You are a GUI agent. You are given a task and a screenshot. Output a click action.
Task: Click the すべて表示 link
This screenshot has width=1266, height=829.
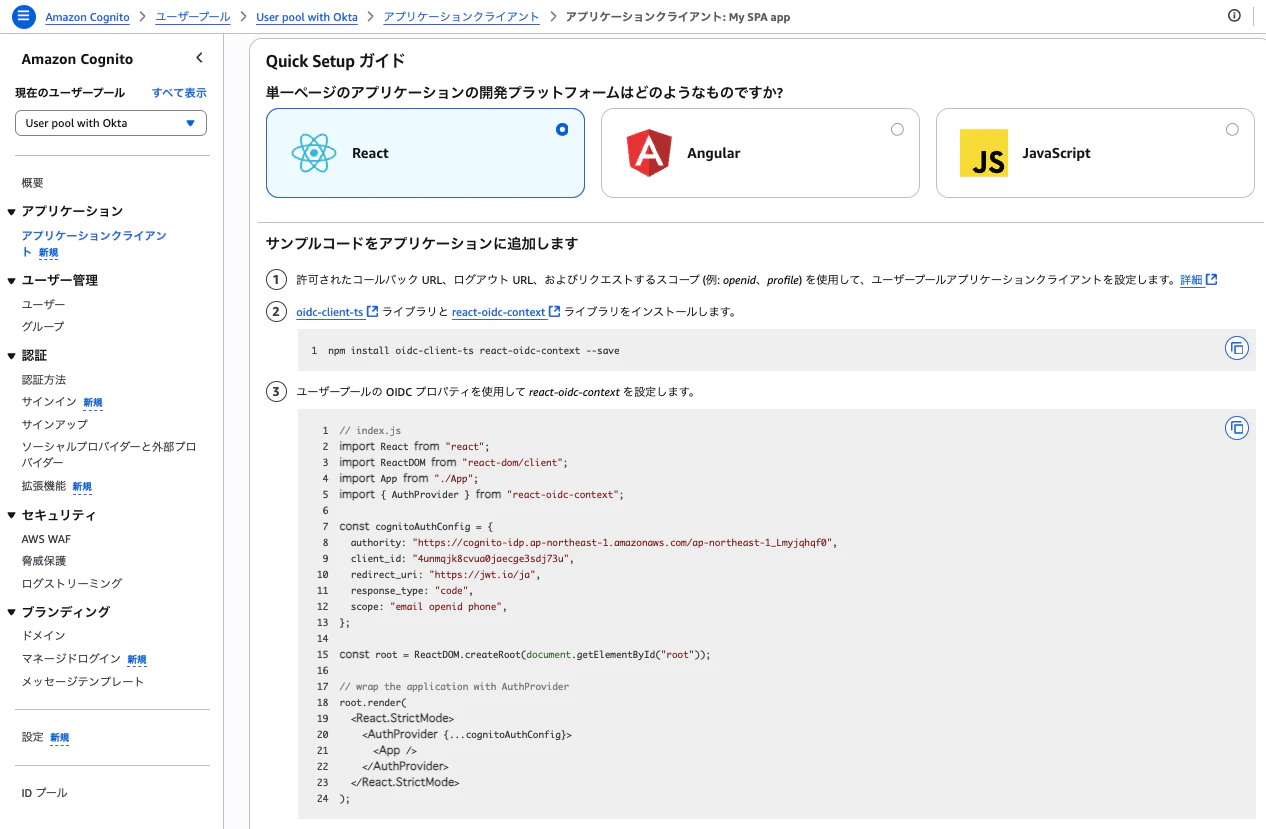(180, 92)
